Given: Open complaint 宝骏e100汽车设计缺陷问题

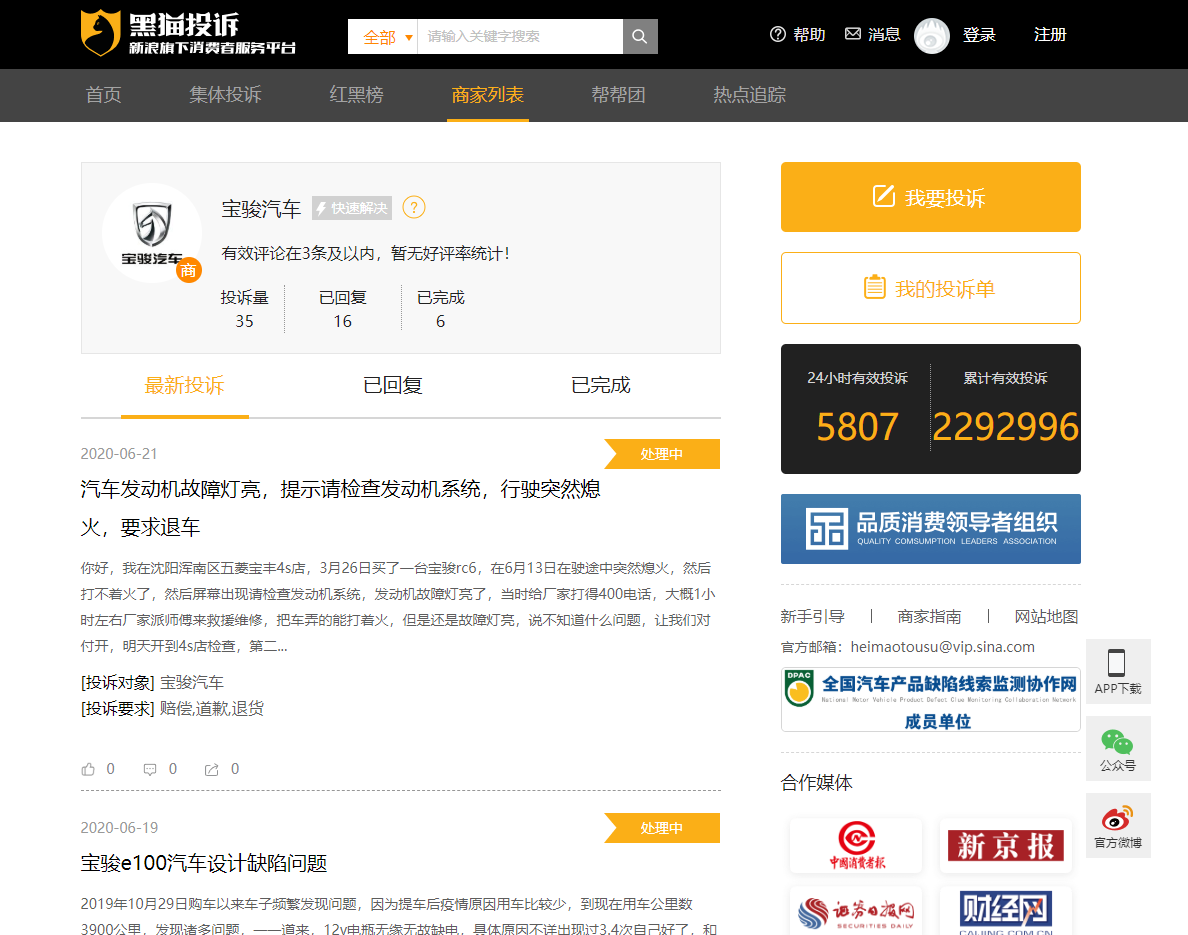Looking at the screenshot, I should click(x=204, y=863).
